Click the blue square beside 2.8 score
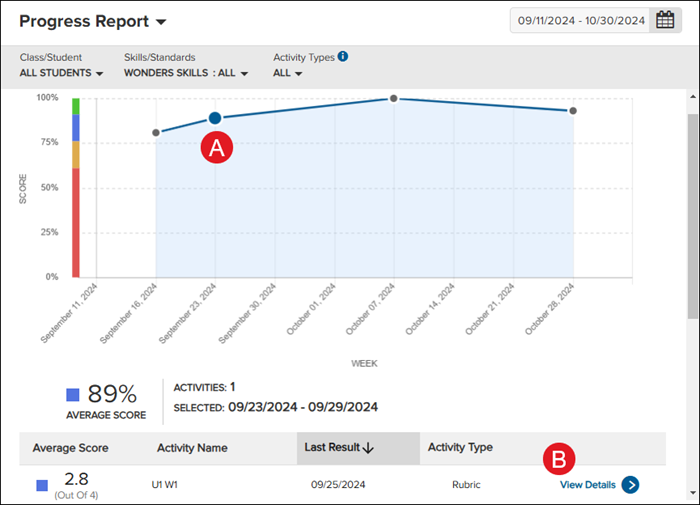Image resolution: width=700 pixels, height=505 pixels. tap(42, 485)
